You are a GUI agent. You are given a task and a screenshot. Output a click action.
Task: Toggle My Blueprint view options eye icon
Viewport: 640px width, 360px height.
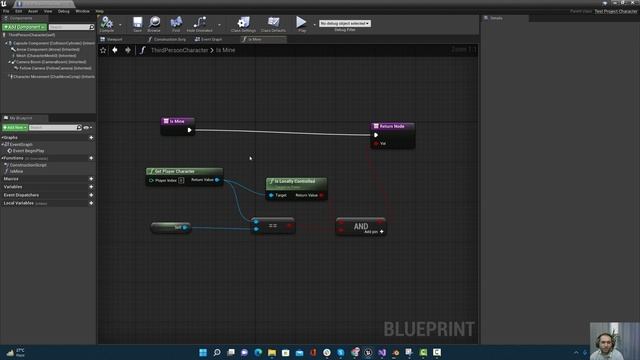pyautogui.click(x=87, y=127)
